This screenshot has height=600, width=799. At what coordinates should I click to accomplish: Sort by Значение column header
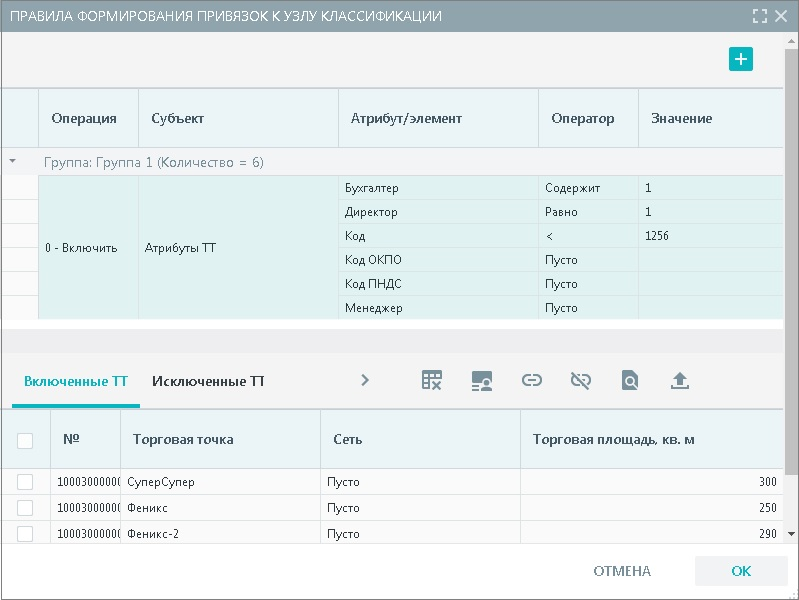[x=710, y=118]
